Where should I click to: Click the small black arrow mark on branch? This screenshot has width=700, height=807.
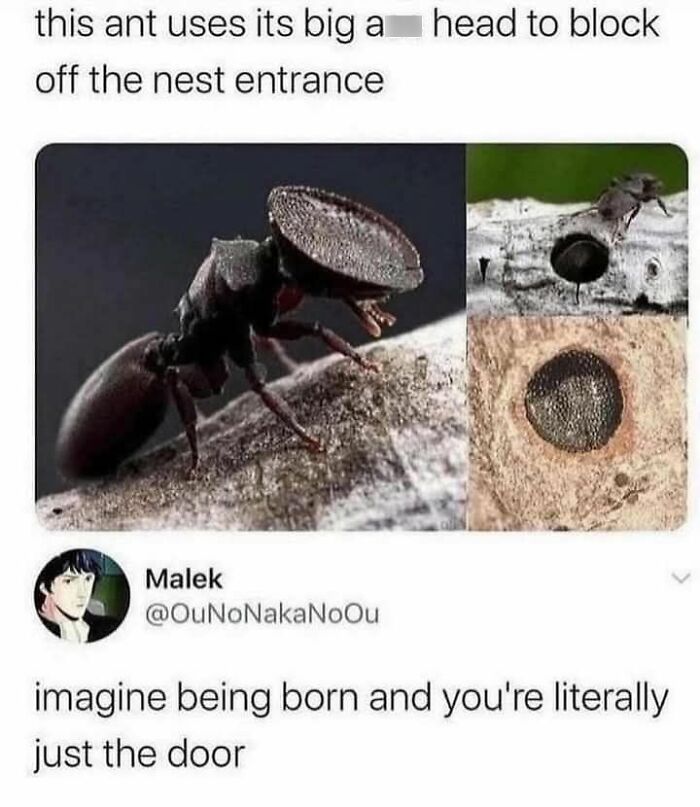tap(483, 268)
